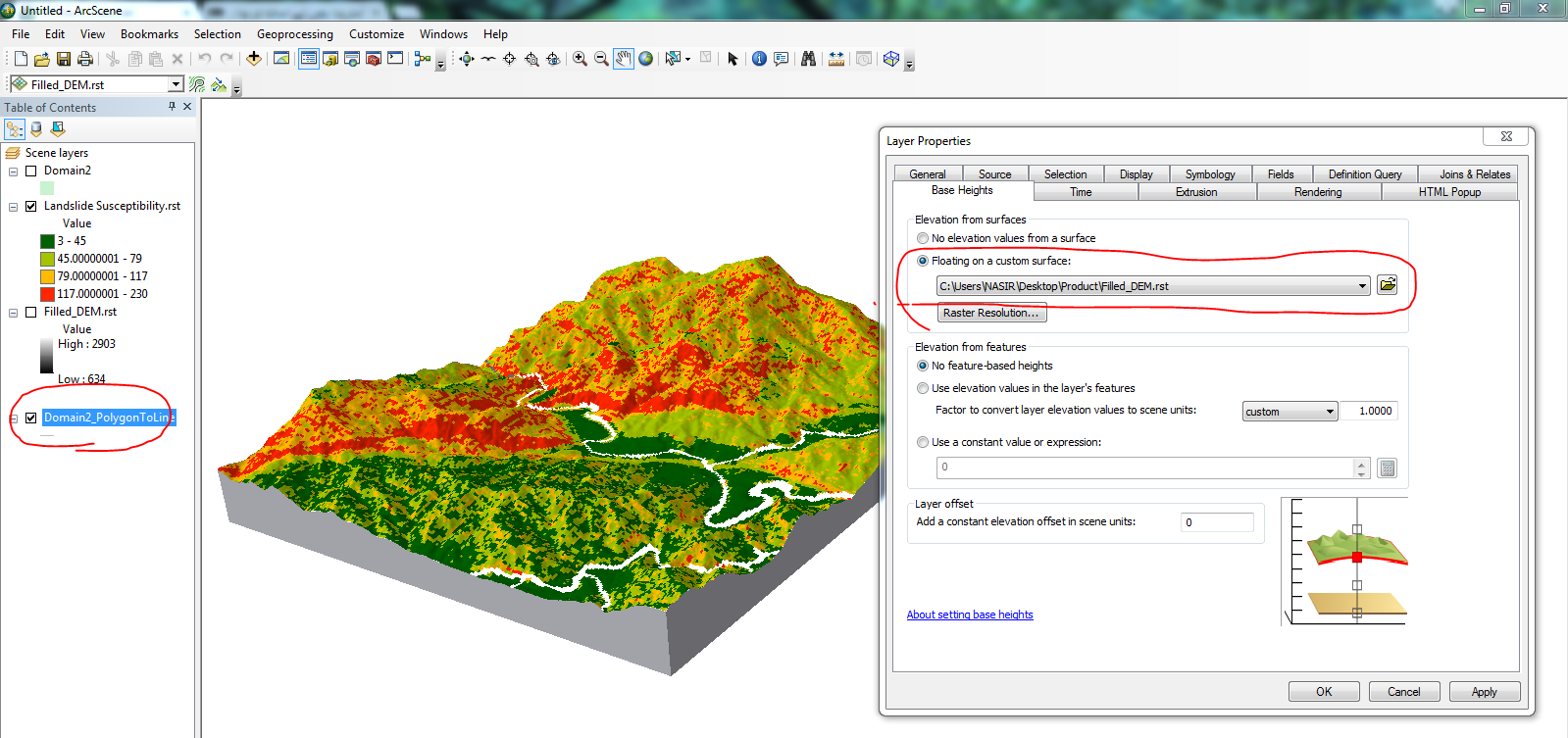The height and width of the screenshot is (738, 1568).
Task: Select the Zoom In tool
Action: [580, 59]
